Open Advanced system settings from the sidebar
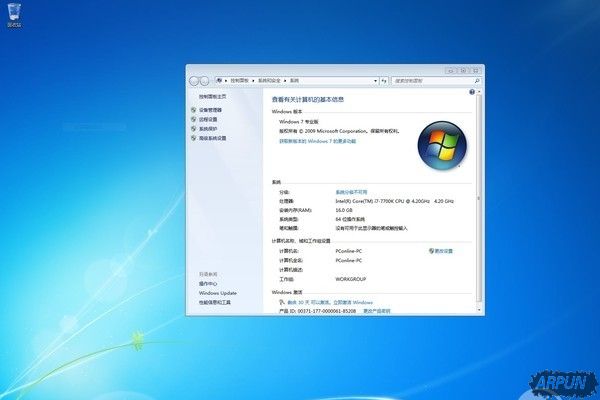The width and height of the screenshot is (600, 400). click(x=212, y=138)
